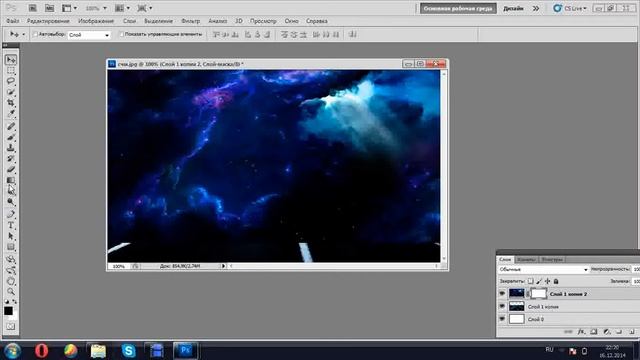Expand more workspaces chevron
Image resolution: width=640 pixels, height=360 pixels.
[536, 8]
